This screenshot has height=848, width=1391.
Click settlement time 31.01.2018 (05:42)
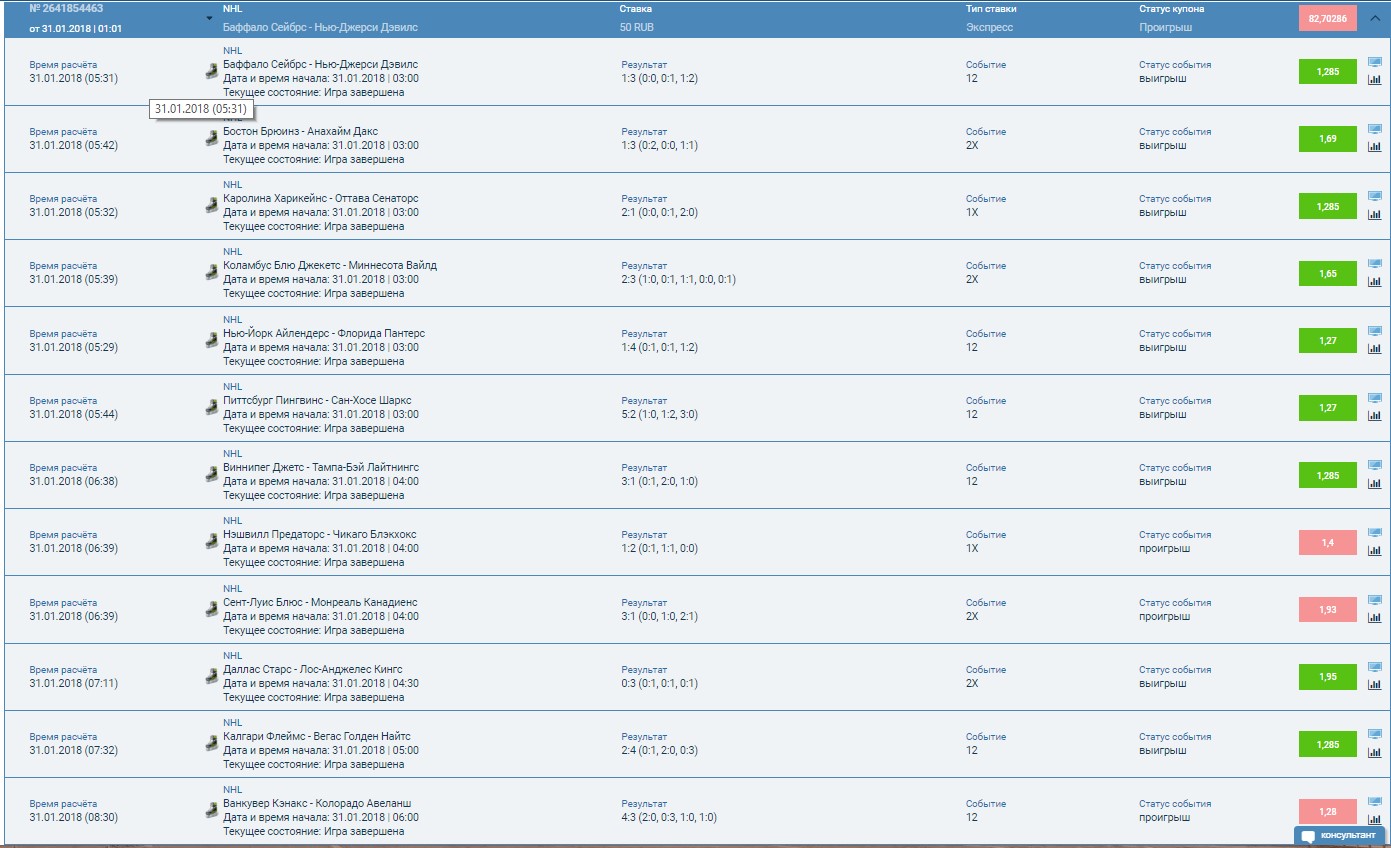[x=73, y=145]
